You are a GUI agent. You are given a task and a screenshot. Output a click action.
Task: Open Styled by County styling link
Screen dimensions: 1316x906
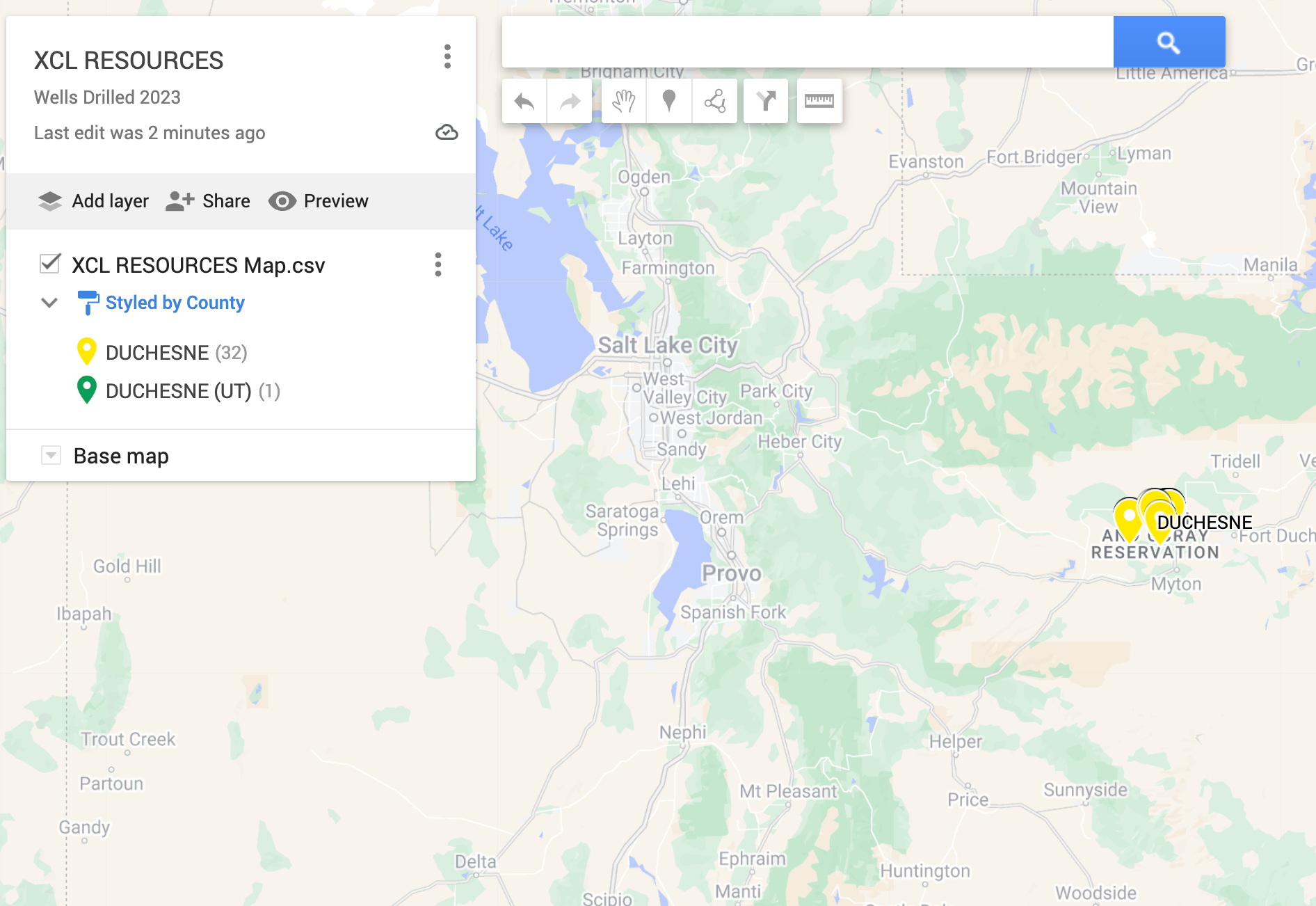(x=175, y=303)
